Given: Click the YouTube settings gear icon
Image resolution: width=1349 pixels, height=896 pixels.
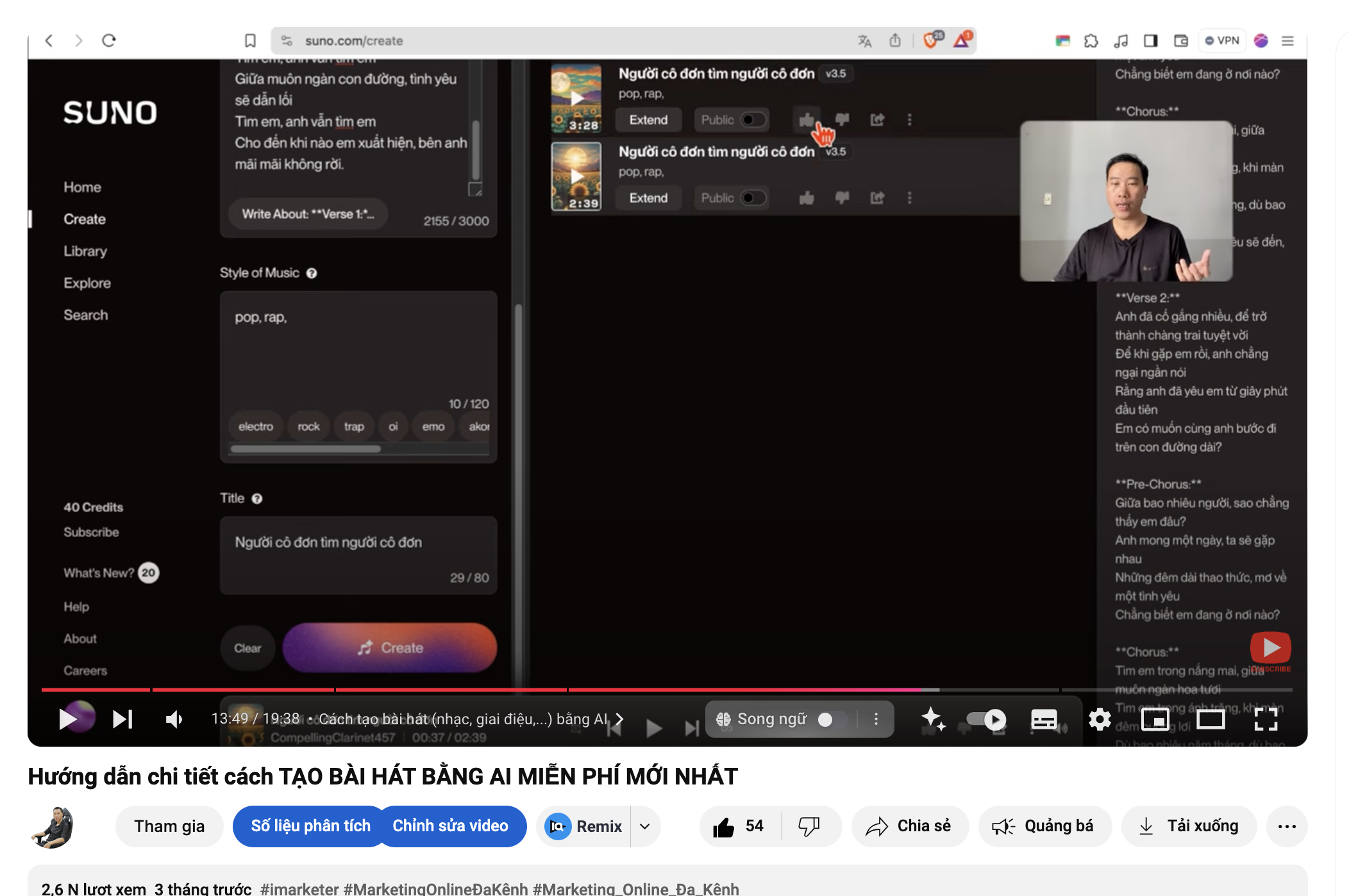Looking at the screenshot, I should click(1100, 719).
